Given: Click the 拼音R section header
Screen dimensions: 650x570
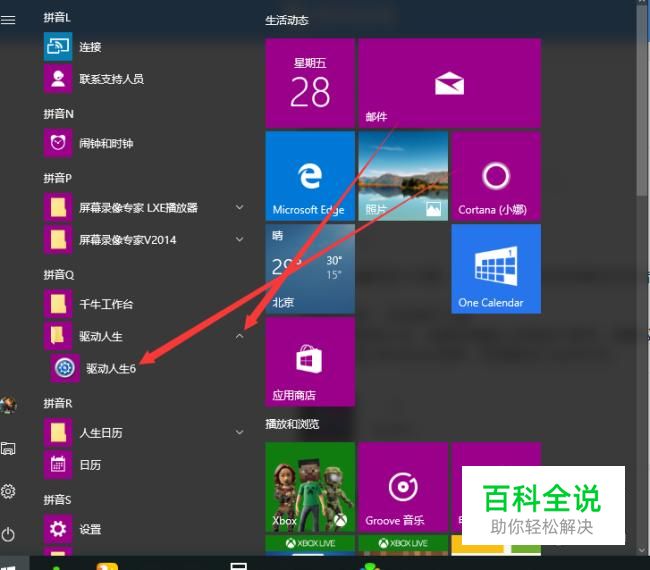Looking at the screenshot, I should [x=58, y=403].
